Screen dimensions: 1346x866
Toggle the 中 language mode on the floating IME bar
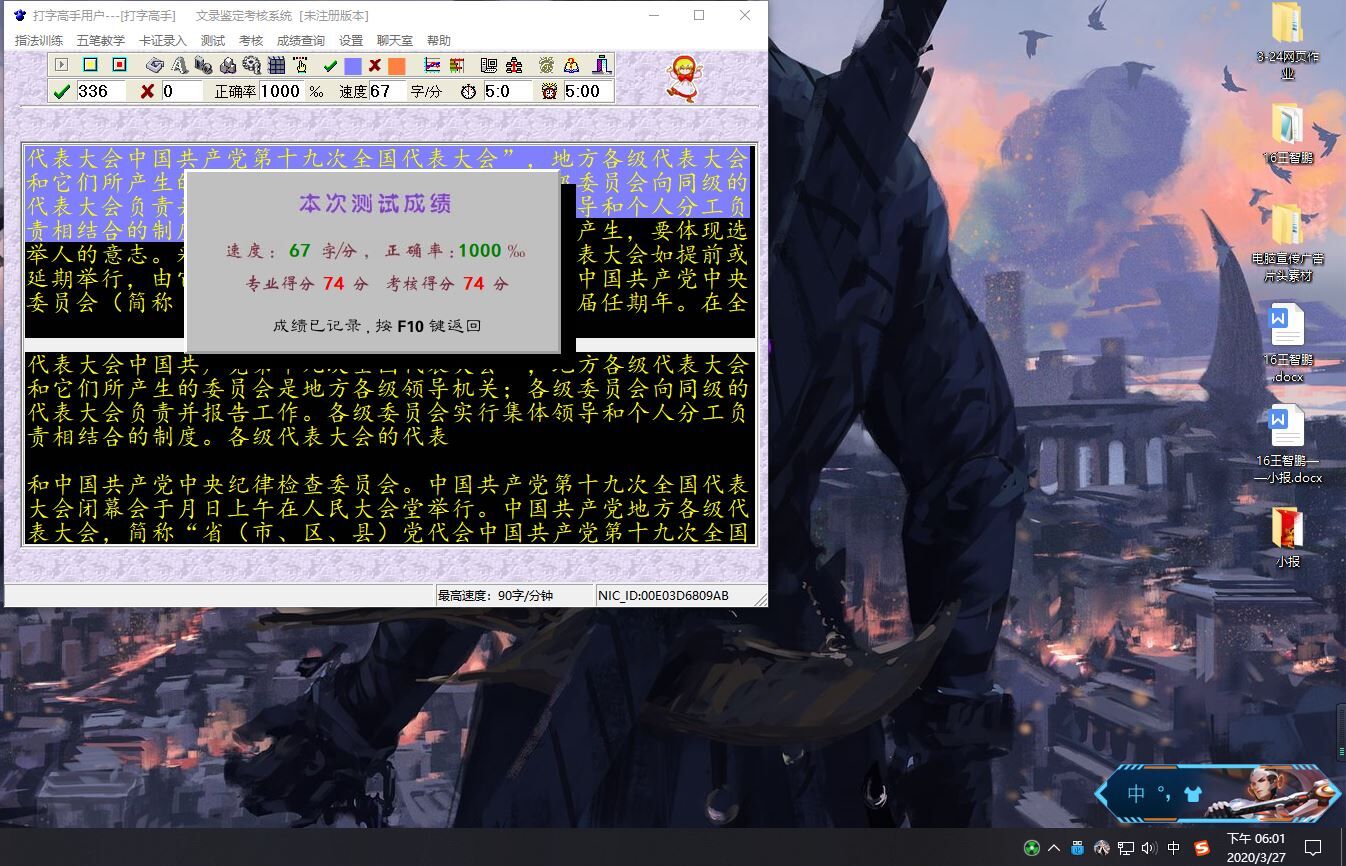pos(1137,794)
